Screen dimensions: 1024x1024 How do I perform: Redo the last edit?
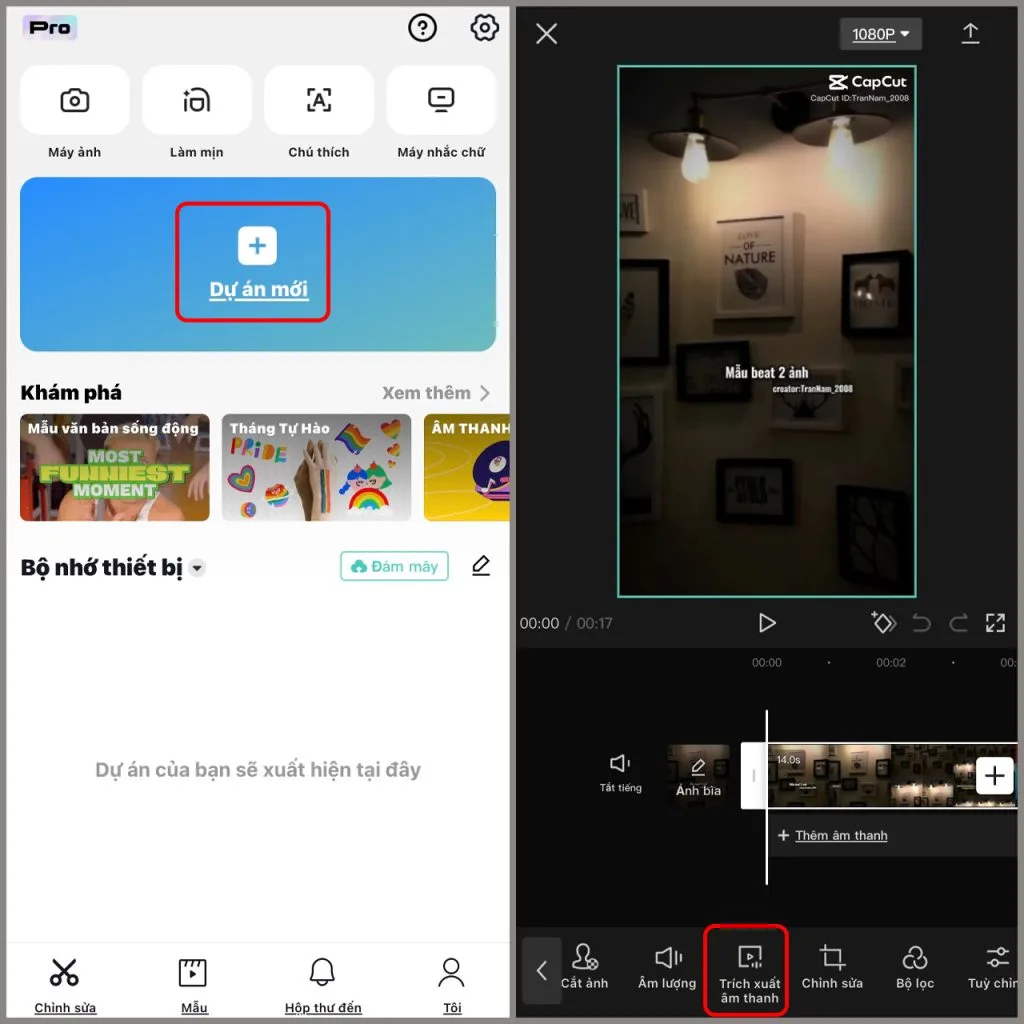[959, 623]
